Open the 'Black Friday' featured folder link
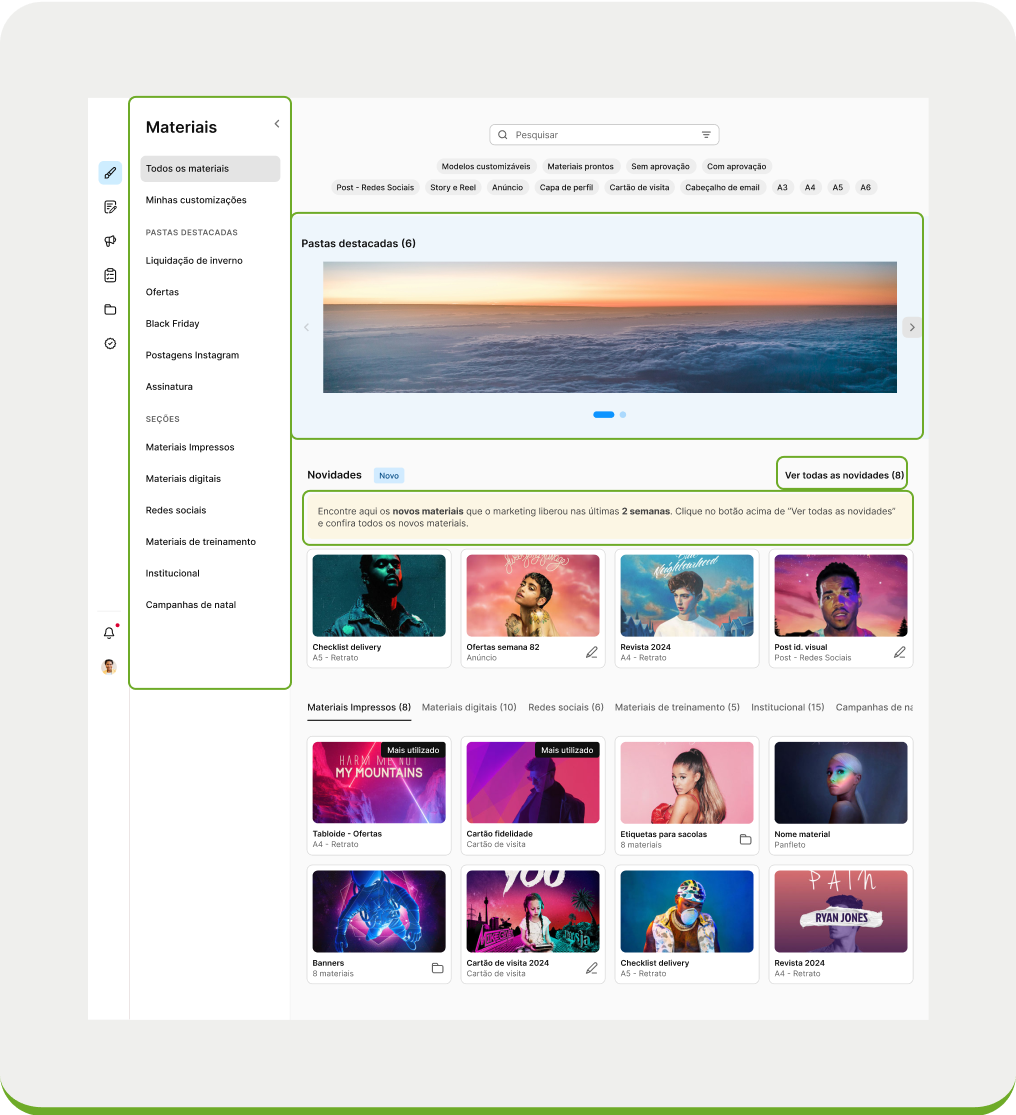The image size is (1016, 1115). (x=173, y=324)
